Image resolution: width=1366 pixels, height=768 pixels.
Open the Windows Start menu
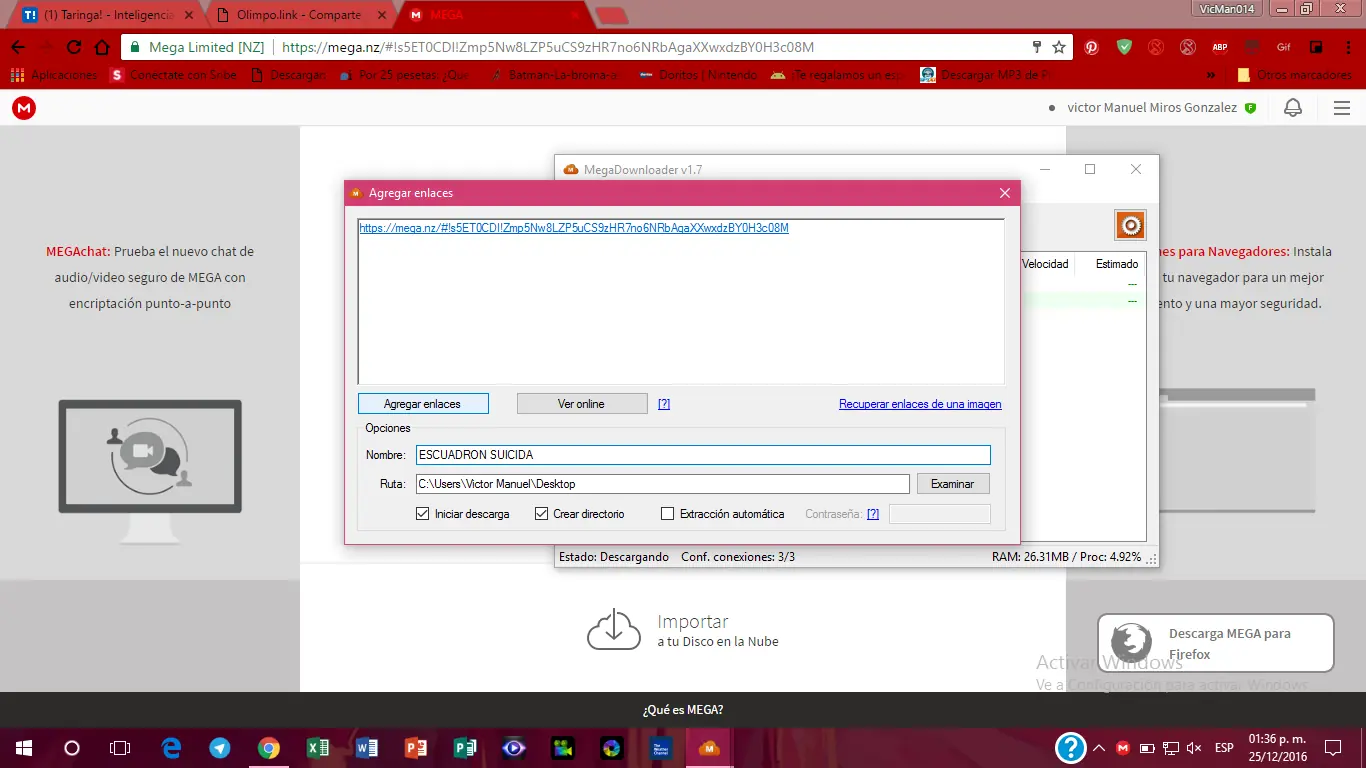click(x=23, y=747)
